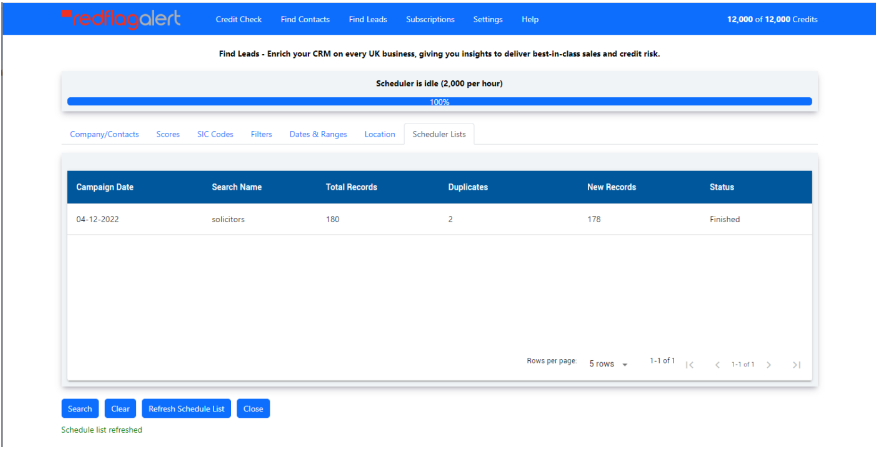Click the Clear button
Viewport: 876px width, 452px height.
coord(120,409)
